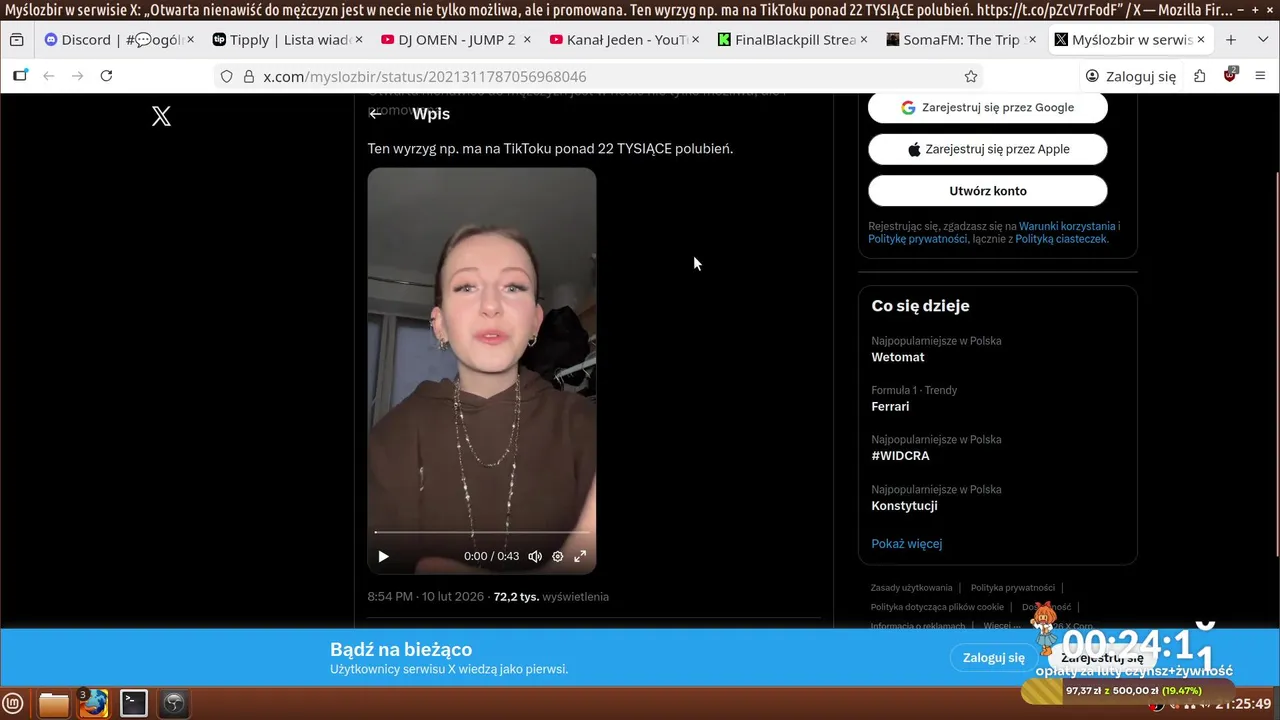Switch to the FinalBlackpill Stream tab
Screen dimensions: 1280x720
tap(792, 40)
